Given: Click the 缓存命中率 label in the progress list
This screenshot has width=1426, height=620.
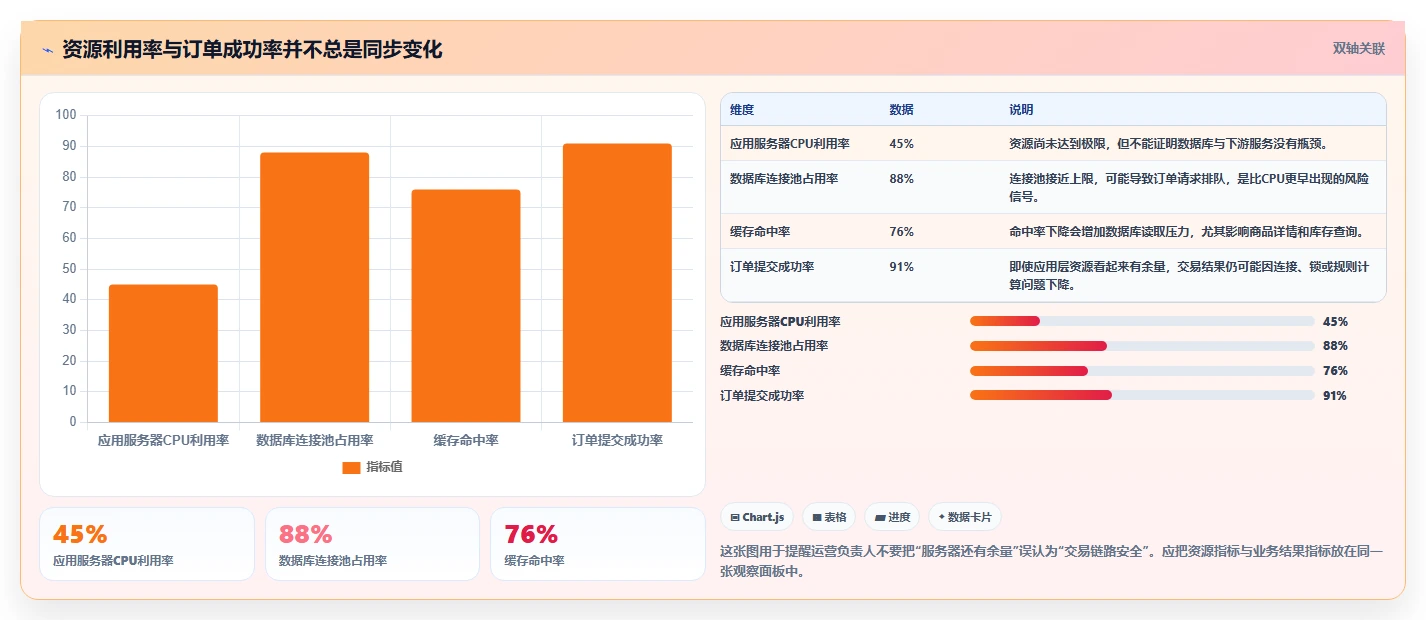Looking at the screenshot, I should coord(750,371).
